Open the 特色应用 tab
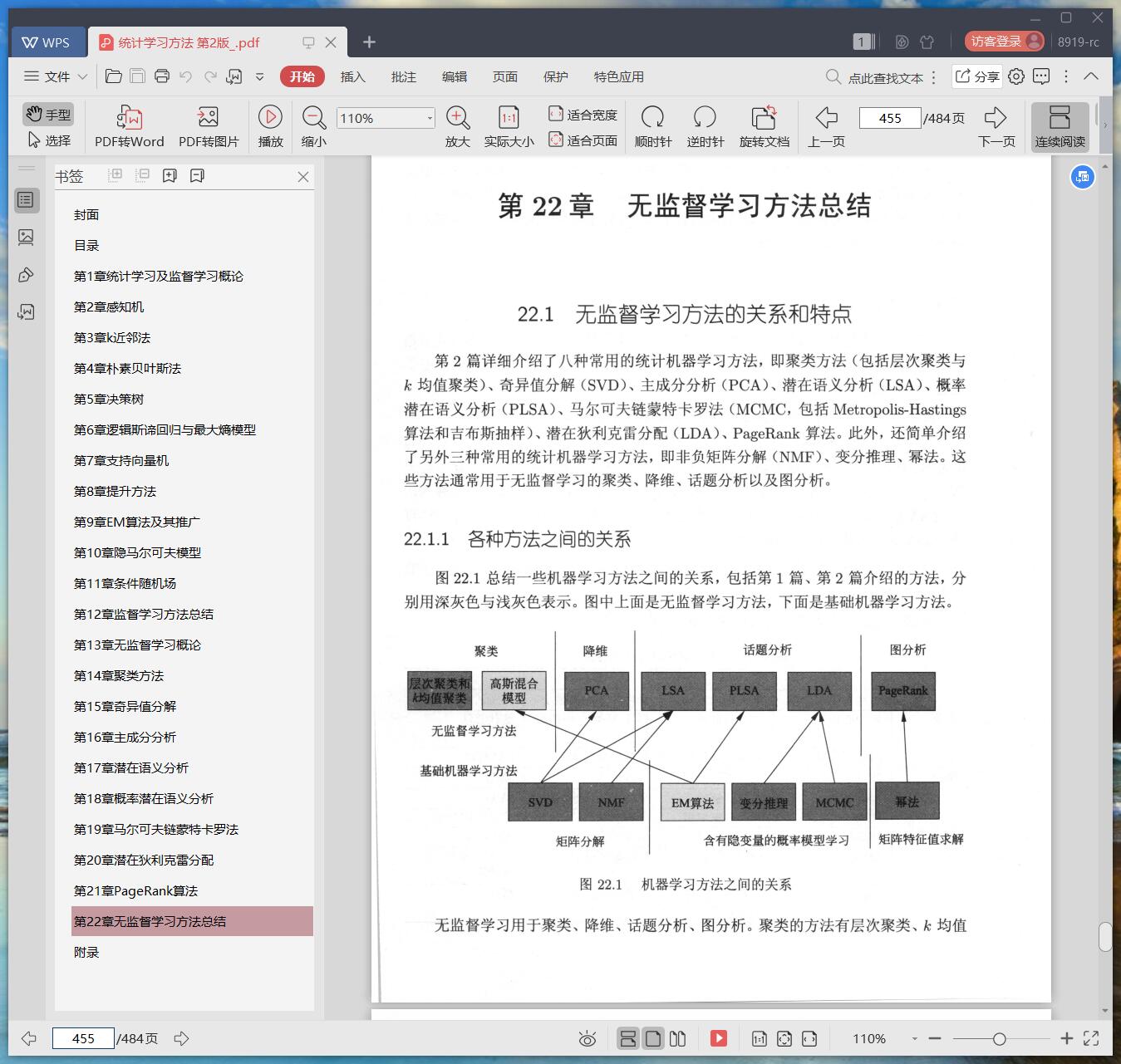1121x1064 pixels. [618, 76]
